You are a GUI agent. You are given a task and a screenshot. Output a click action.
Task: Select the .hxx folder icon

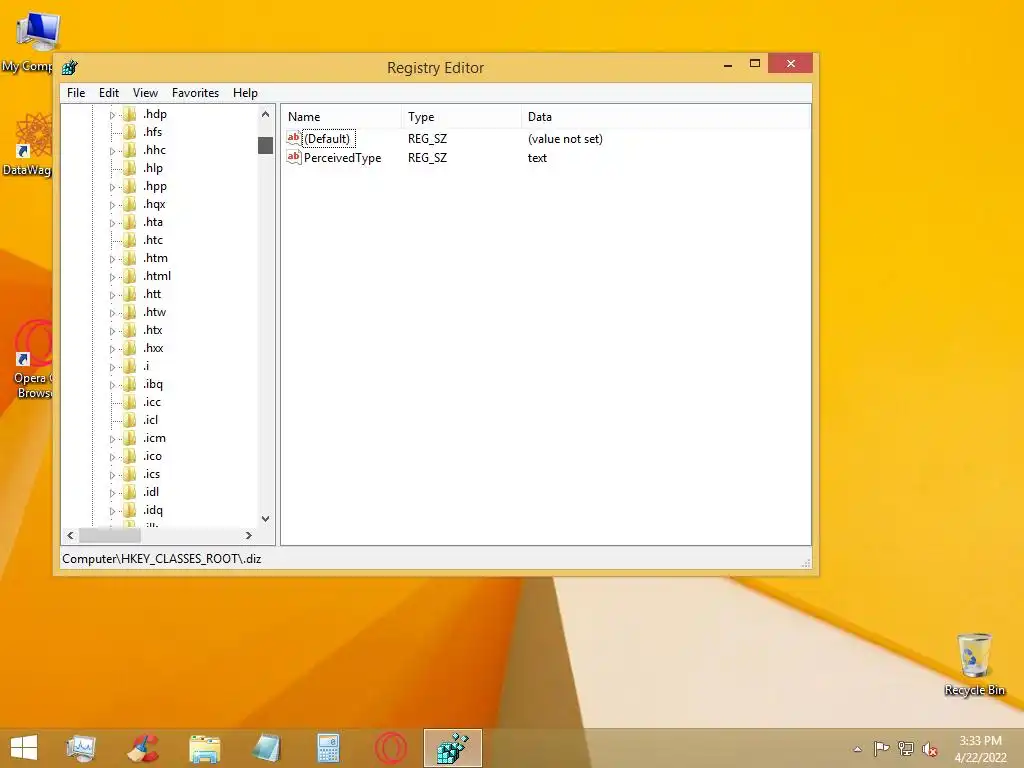click(130, 348)
